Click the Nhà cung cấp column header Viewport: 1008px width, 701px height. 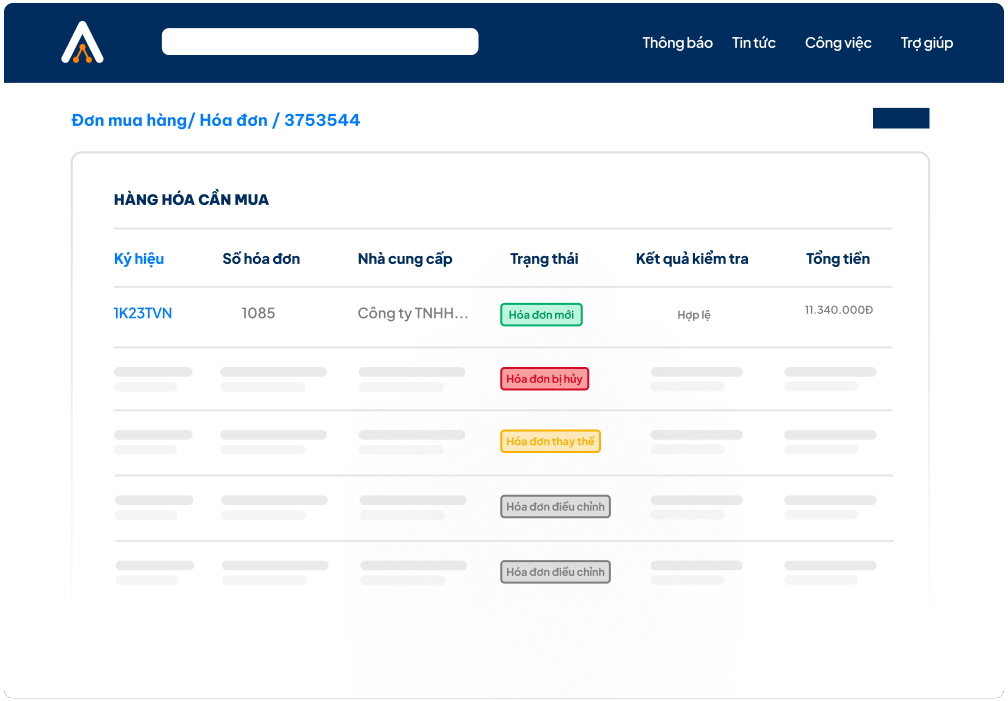coord(405,259)
